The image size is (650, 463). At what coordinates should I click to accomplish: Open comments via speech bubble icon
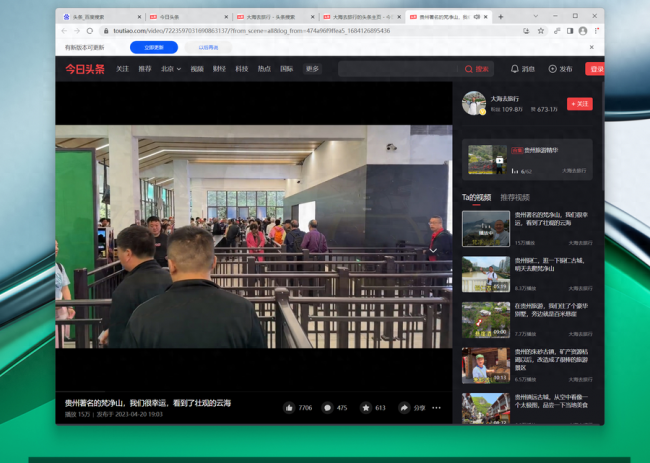327,408
